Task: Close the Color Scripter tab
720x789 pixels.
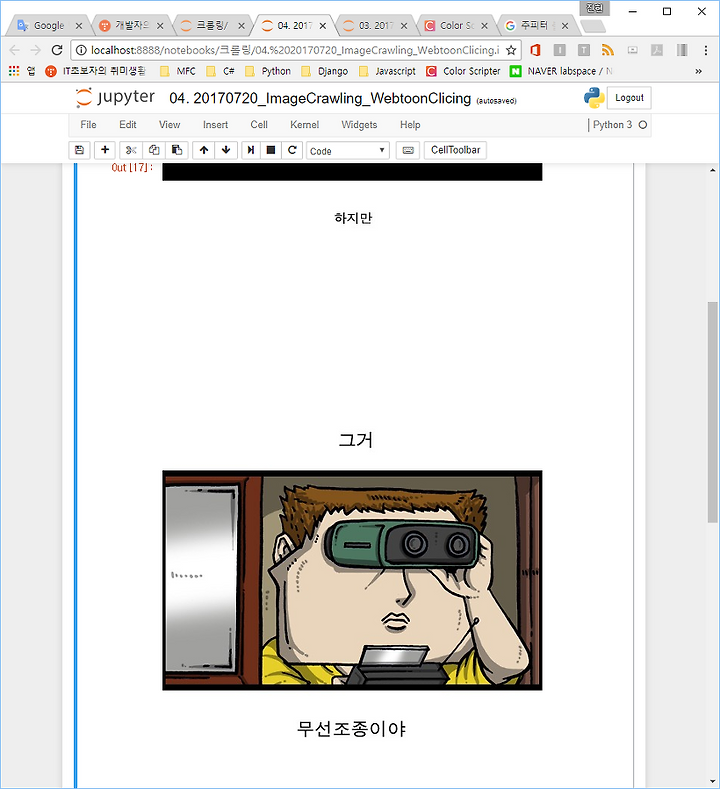Action: [x=484, y=26]
